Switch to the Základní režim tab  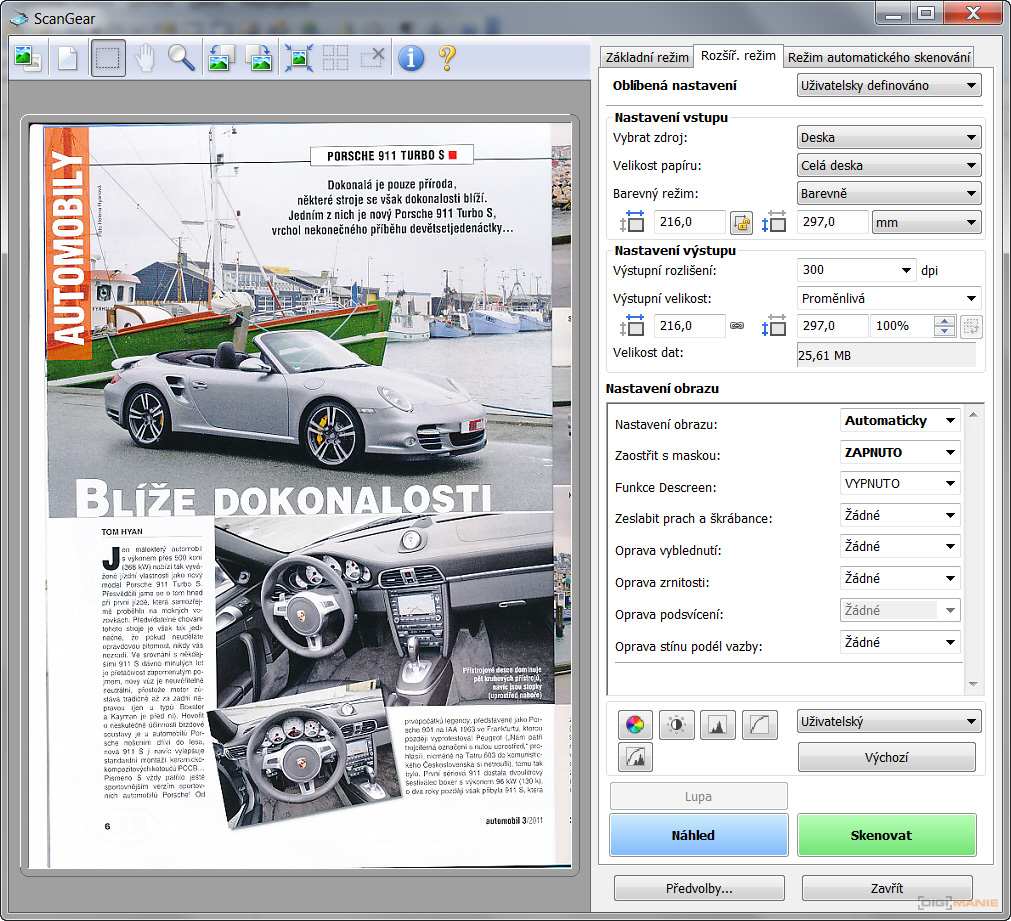pos(645,57)
